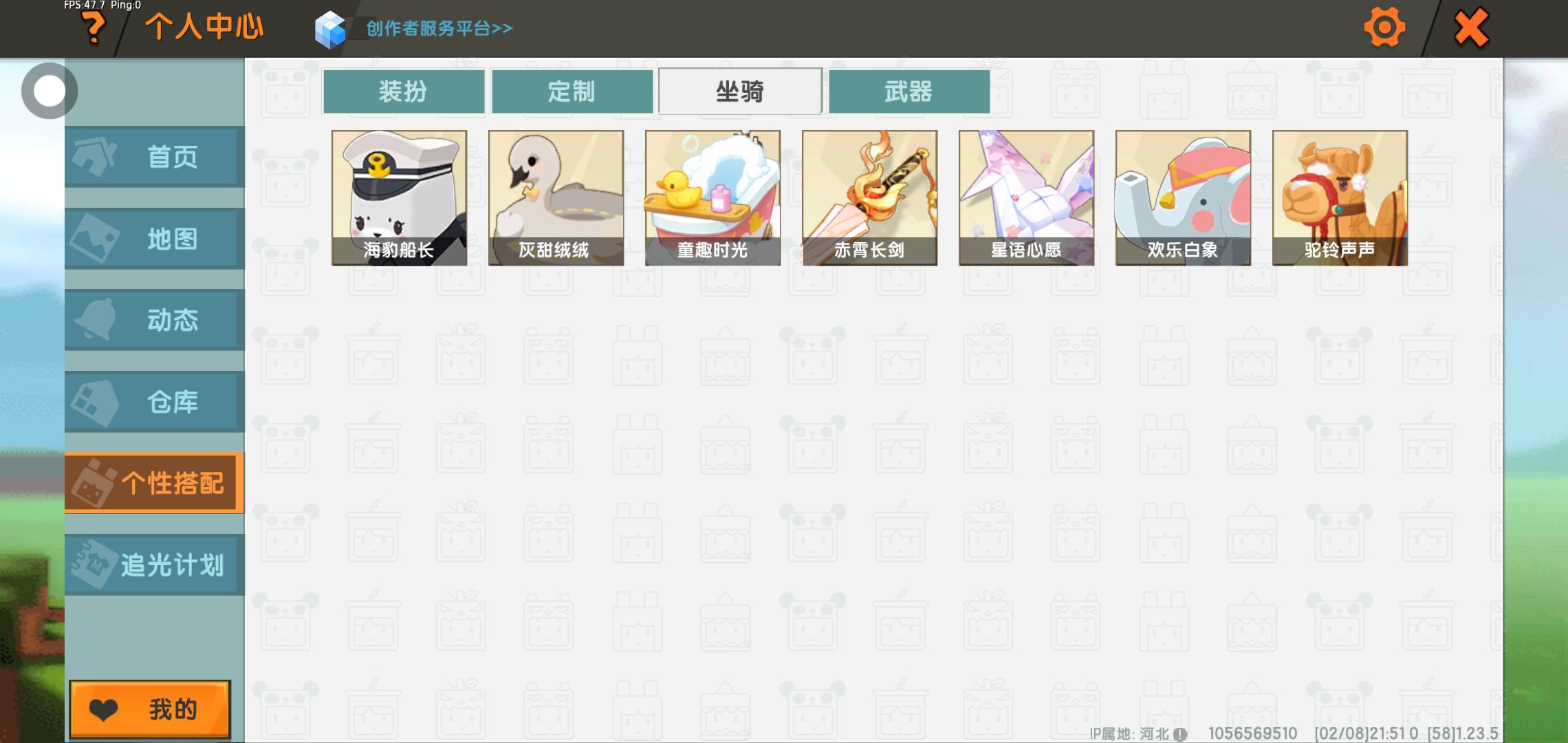
Task: Click the question mark help icon
Action: (94, 28)
